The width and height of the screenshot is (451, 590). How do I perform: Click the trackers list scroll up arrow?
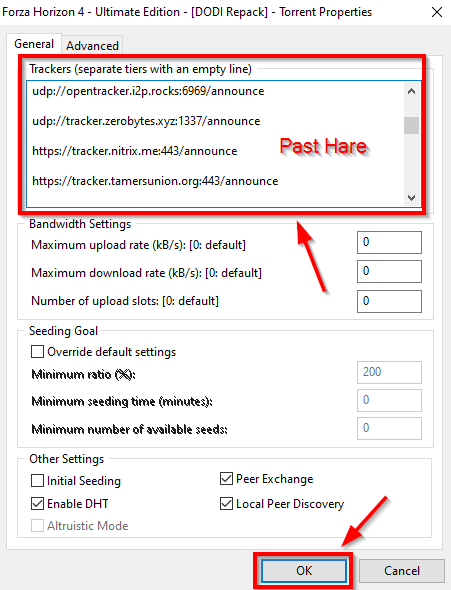411,91
